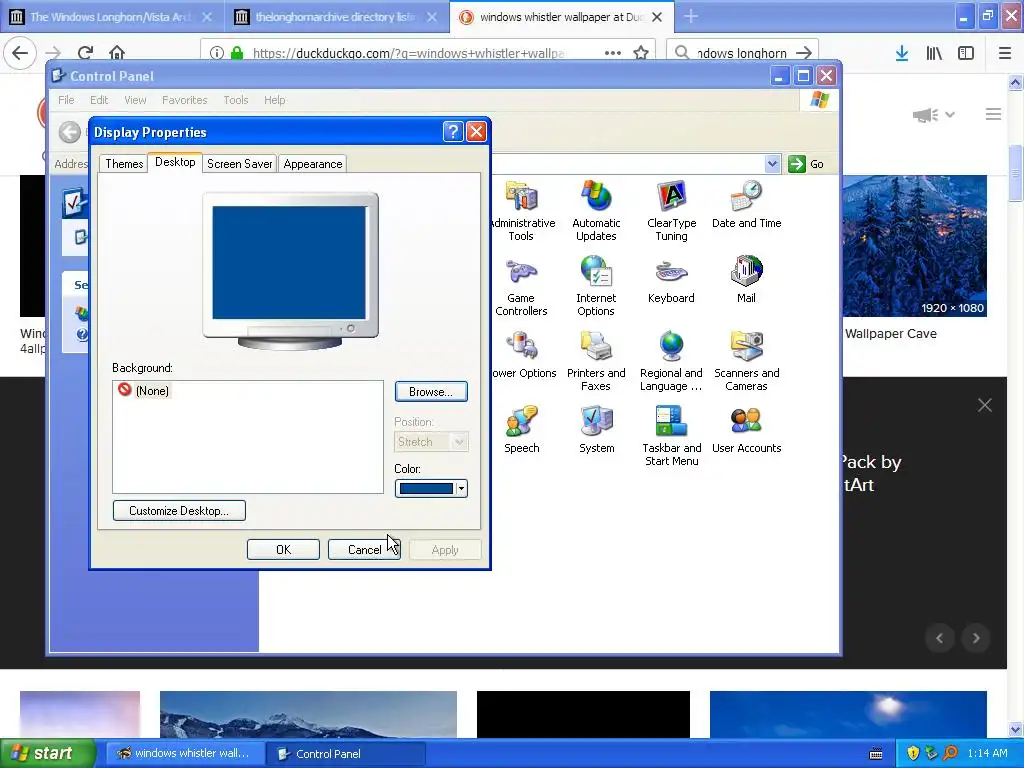
Task: Open ClearType Tuning icon
Action: pos(671,211)
